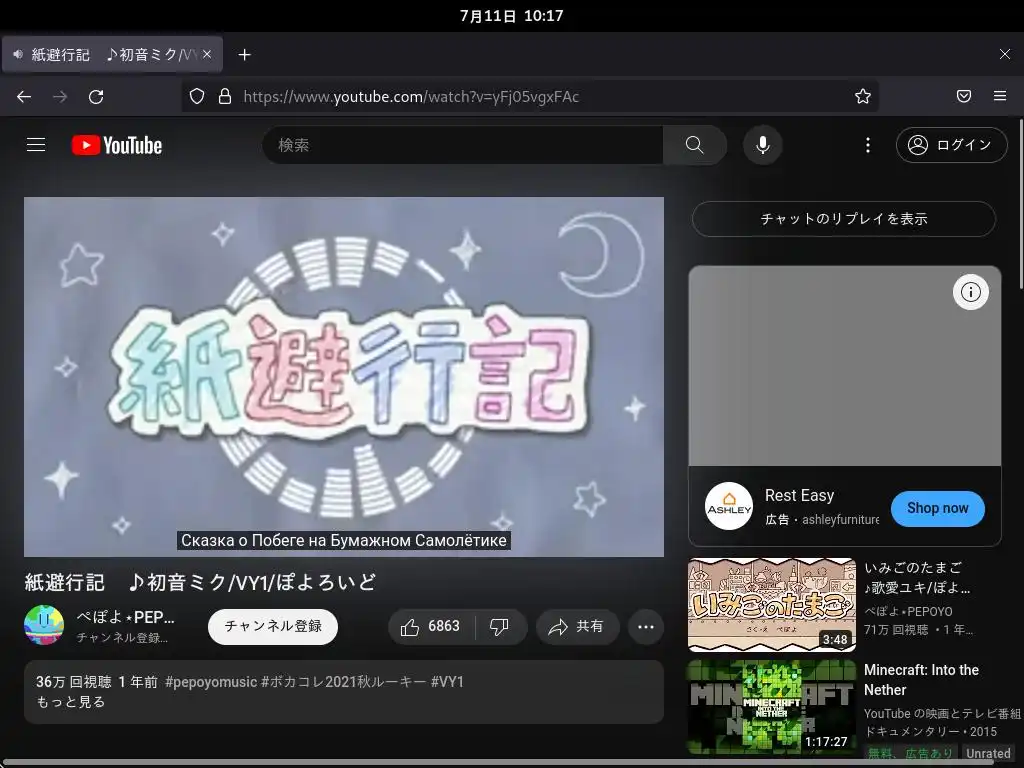Click the video title 紙避行記 ♪初音ミク/VY1/ぽよろいど
The width and height of the screenshot is (1024, 768).
200,582
